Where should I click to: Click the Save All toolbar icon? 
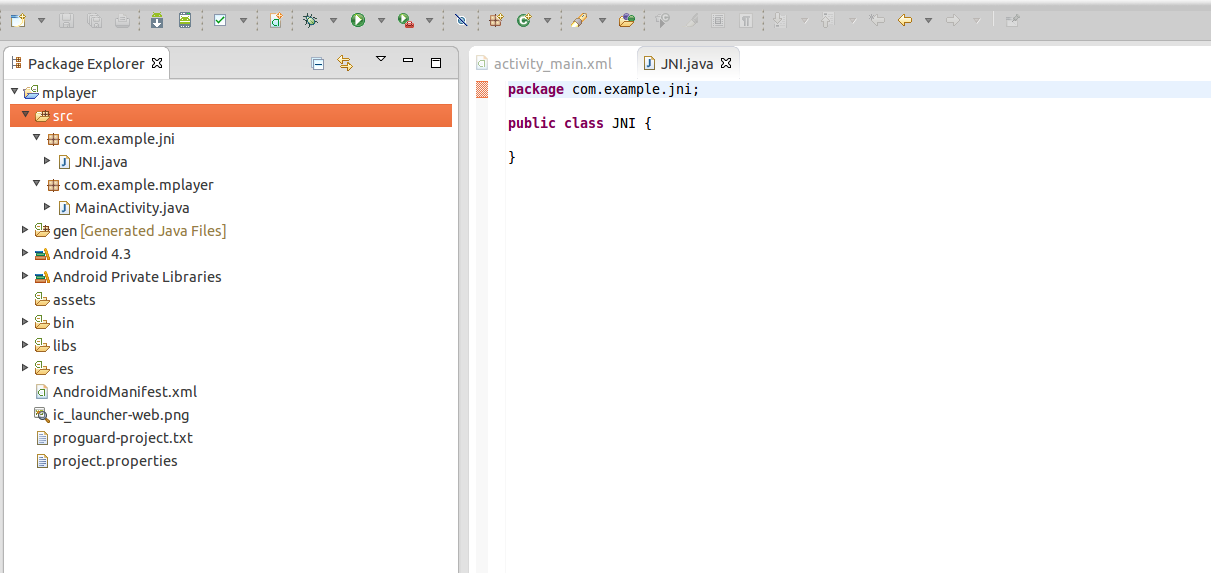[94, 20]
